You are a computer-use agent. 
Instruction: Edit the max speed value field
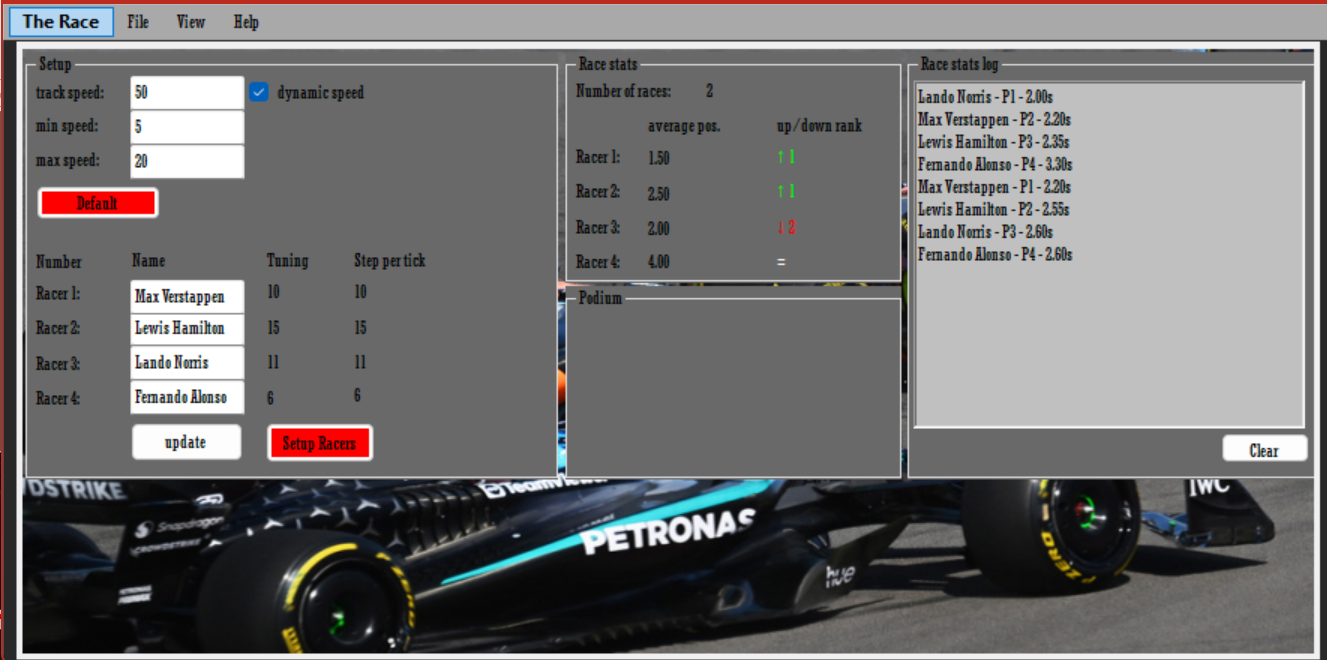186,160
